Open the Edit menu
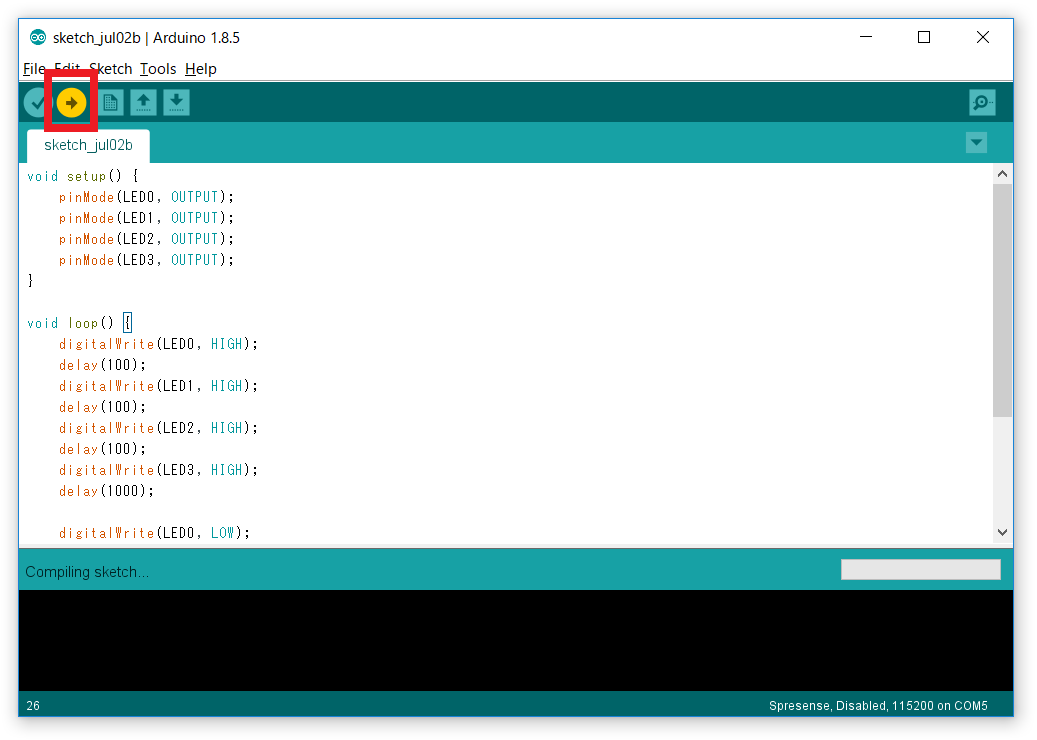 pyautogui.click(x=67, y=69)
